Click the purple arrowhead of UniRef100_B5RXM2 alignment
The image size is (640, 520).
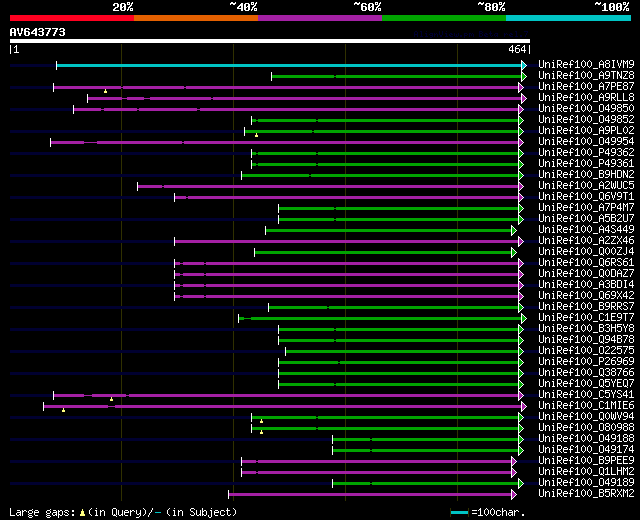(x=514, y=495)
